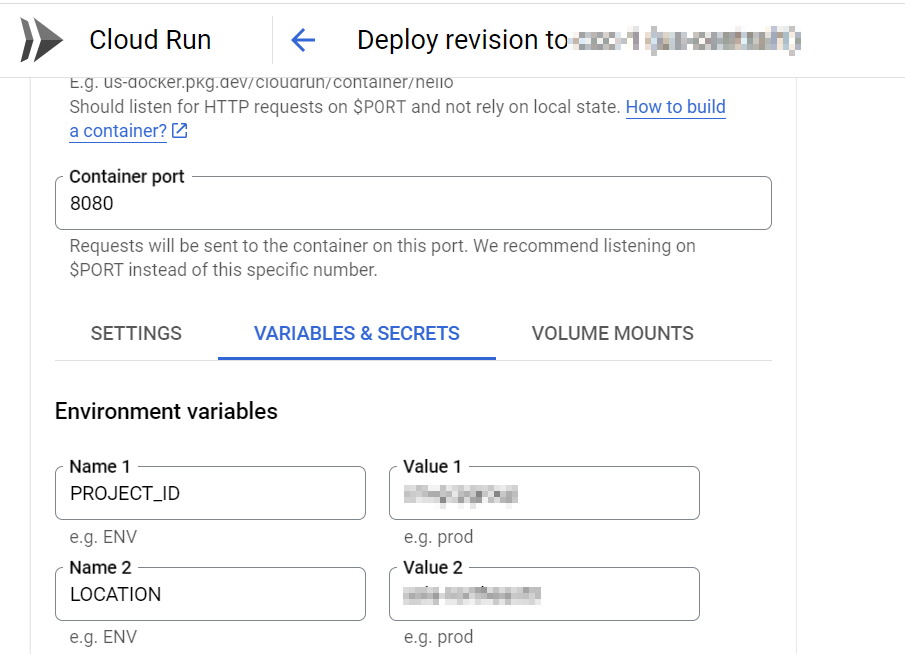Click the Value 2 input field

pyautogui.click(x=544, y=594)
